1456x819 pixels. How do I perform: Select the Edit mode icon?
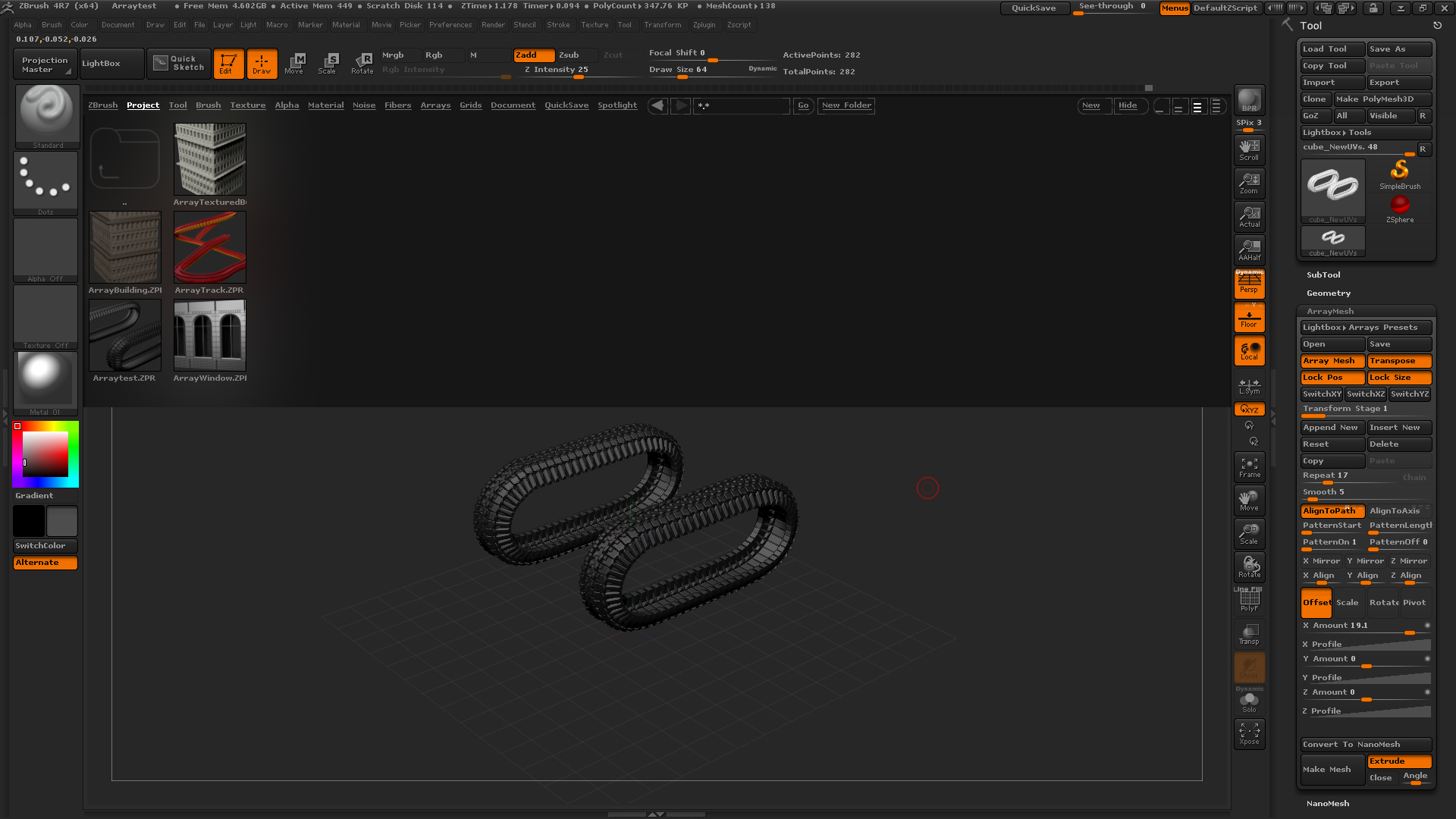coord(228,64)
